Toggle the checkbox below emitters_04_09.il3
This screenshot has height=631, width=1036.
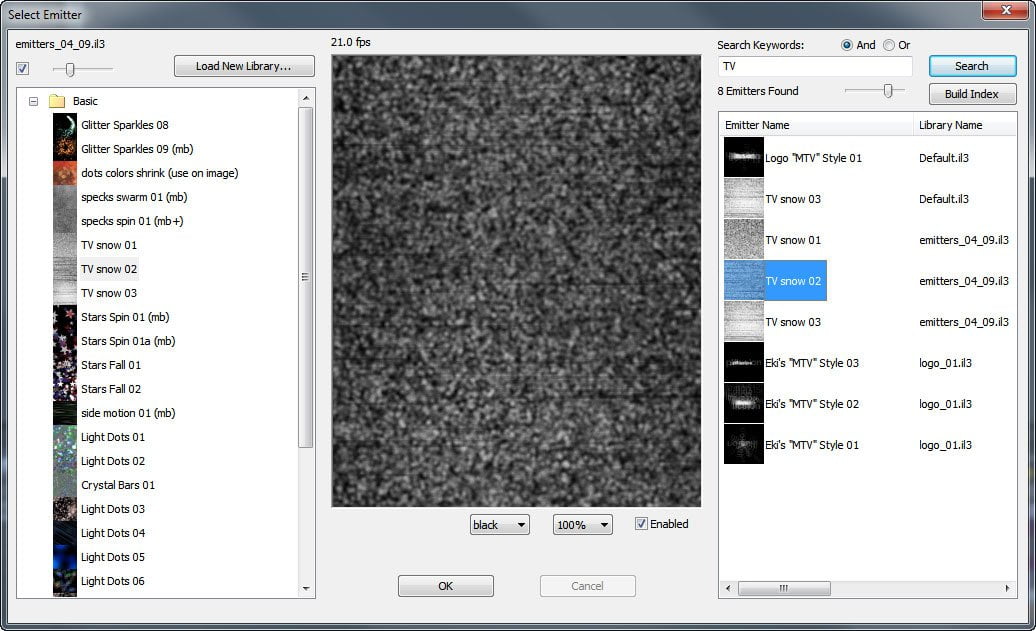(x=22, y=68)
